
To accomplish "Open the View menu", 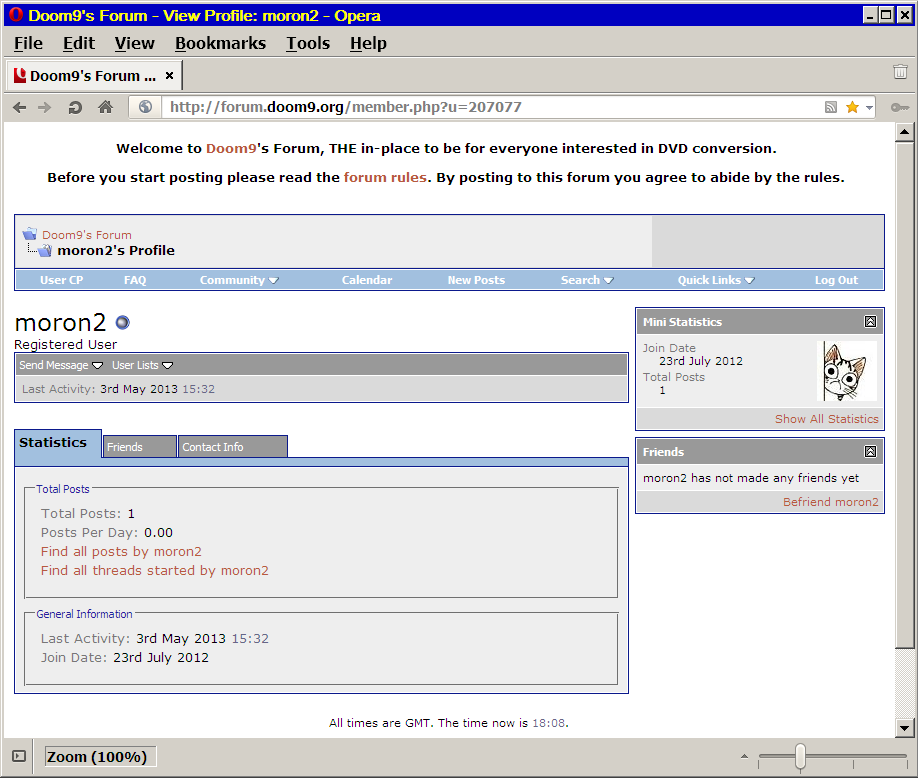I will 135,43.
